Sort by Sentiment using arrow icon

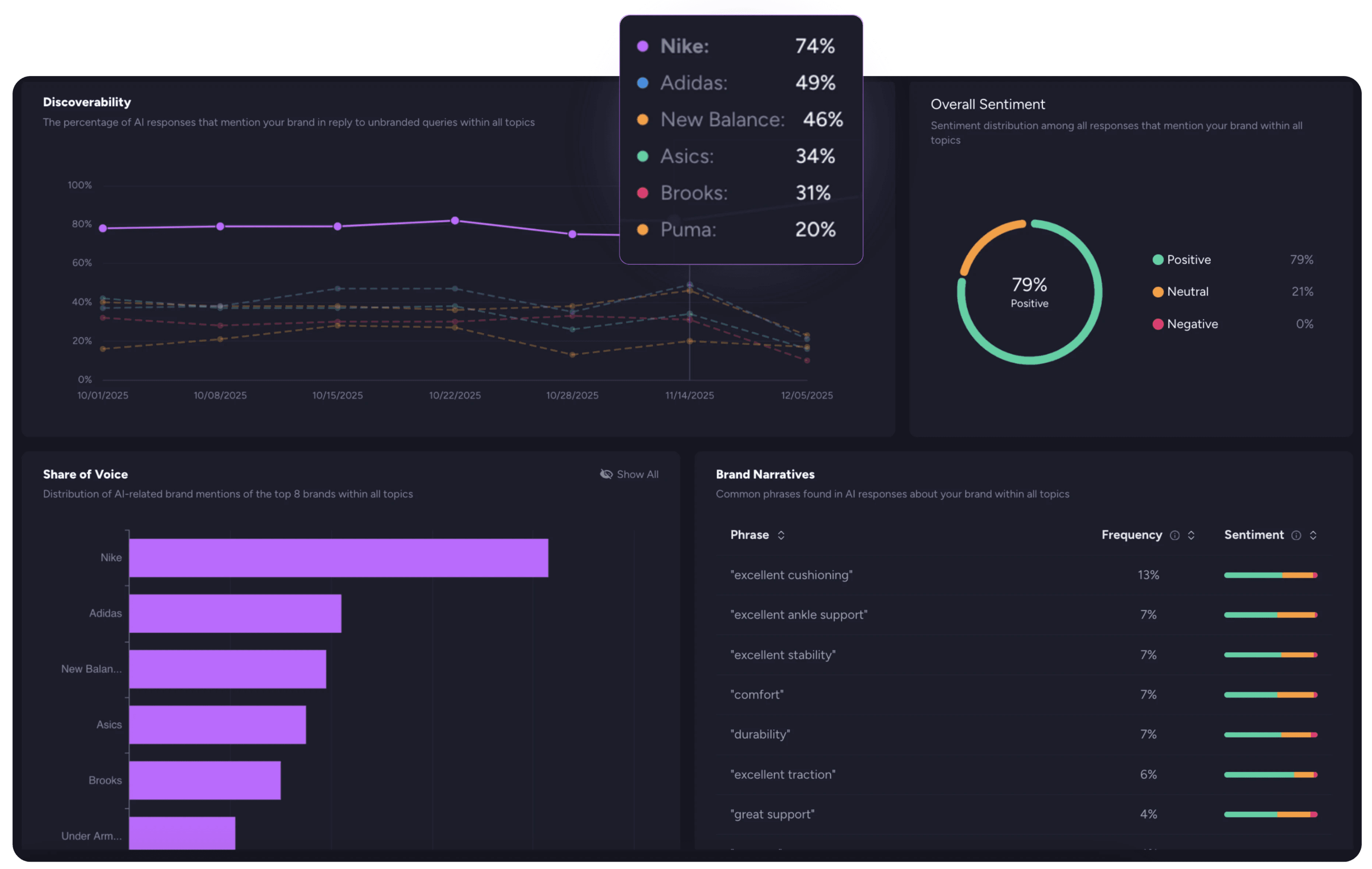point(1313,535)
